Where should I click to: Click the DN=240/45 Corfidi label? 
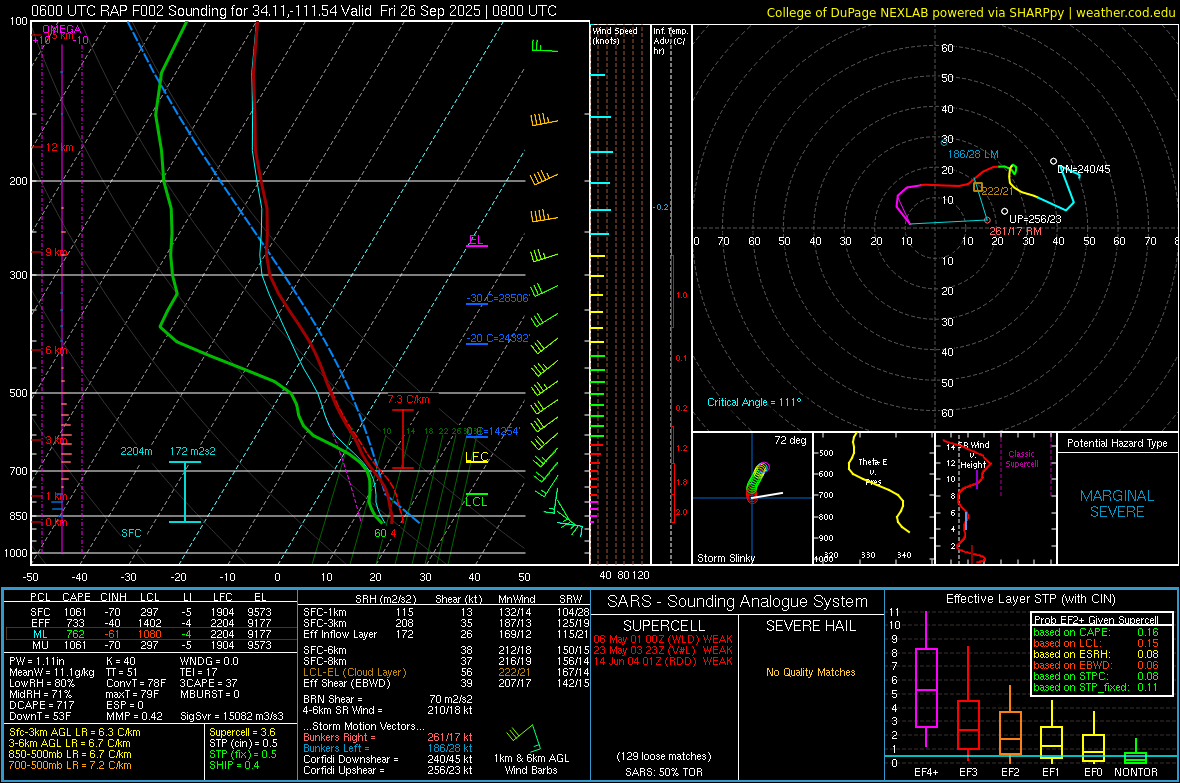tap(1084, 169)
